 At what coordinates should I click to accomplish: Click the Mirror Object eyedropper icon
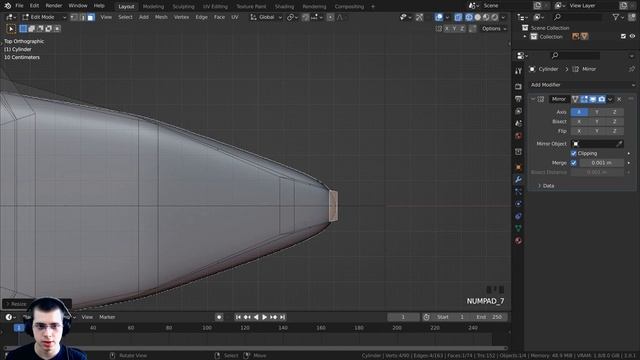pos(619,144)
